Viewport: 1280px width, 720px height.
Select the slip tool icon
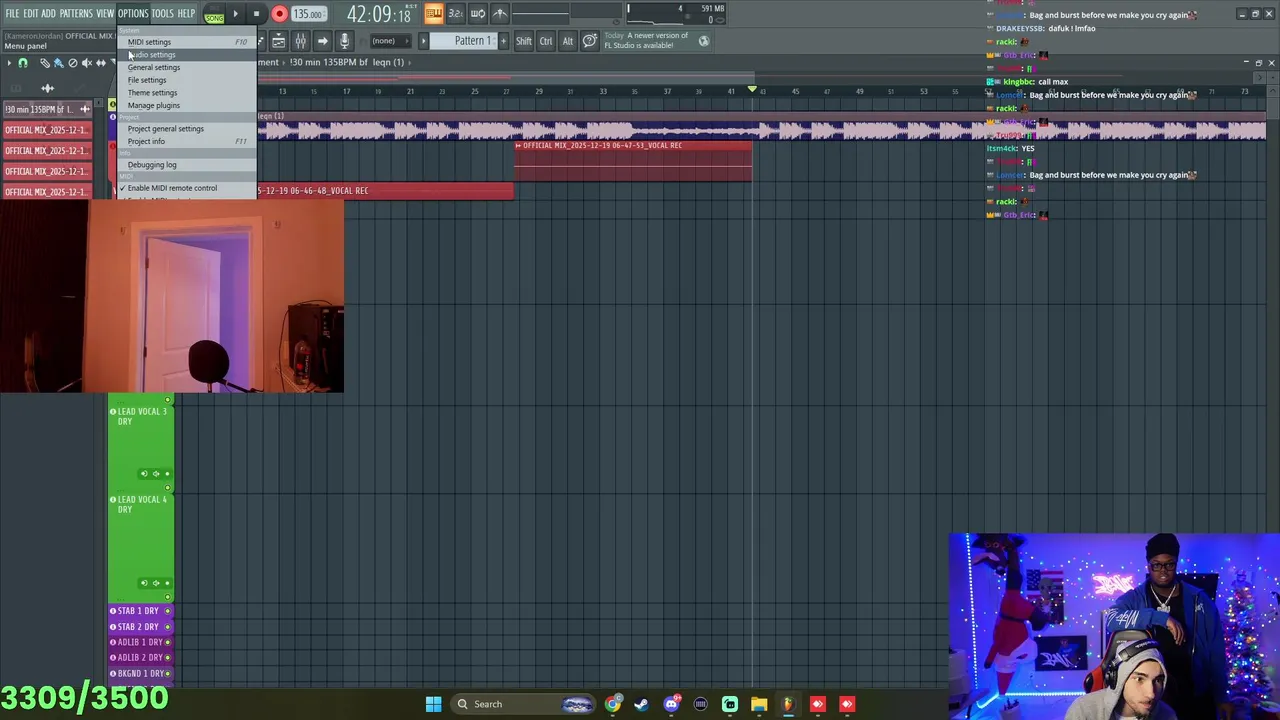[101, 63]
